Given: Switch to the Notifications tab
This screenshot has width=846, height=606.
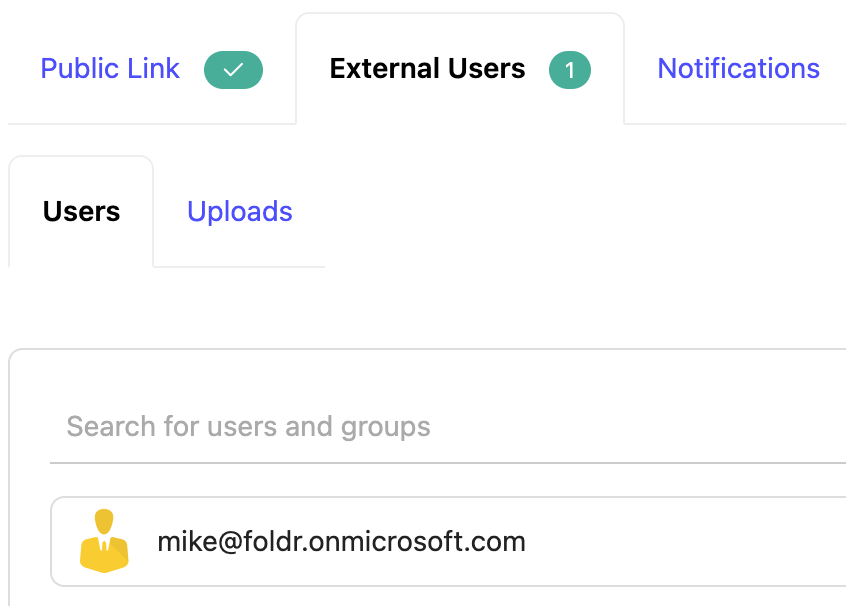Looking at the screenshot, I should [738, 69].
